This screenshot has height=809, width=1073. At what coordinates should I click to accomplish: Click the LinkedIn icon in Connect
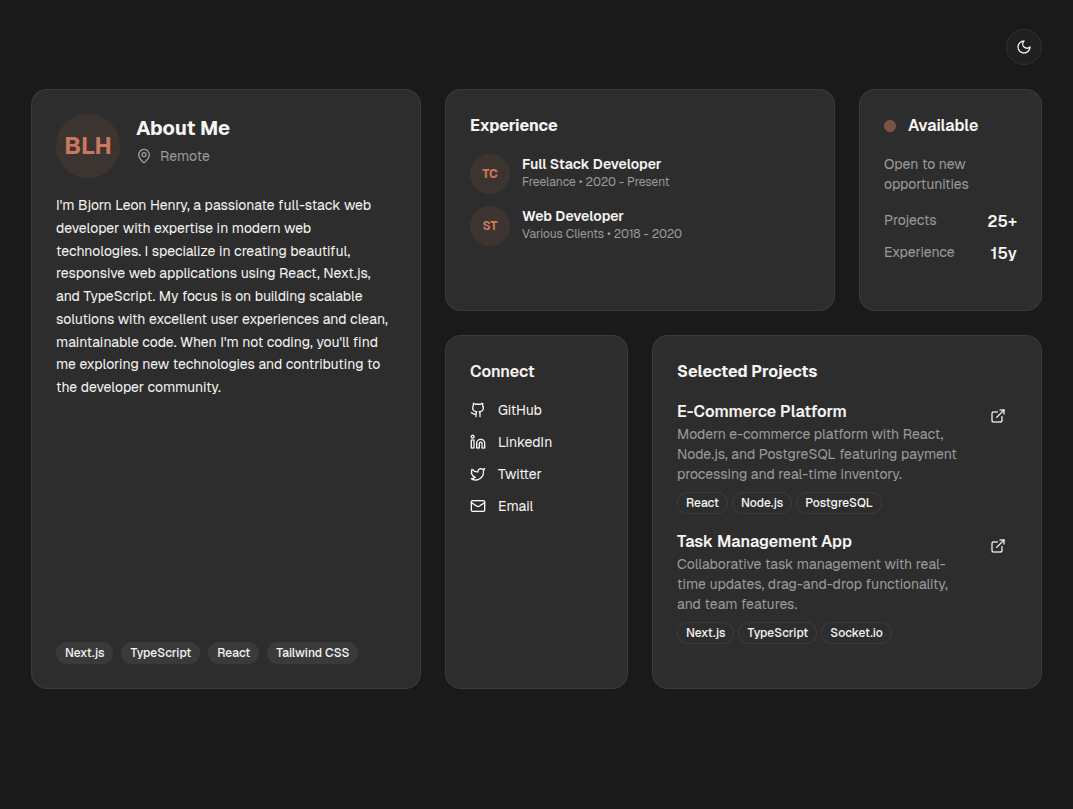pos(478,442)
